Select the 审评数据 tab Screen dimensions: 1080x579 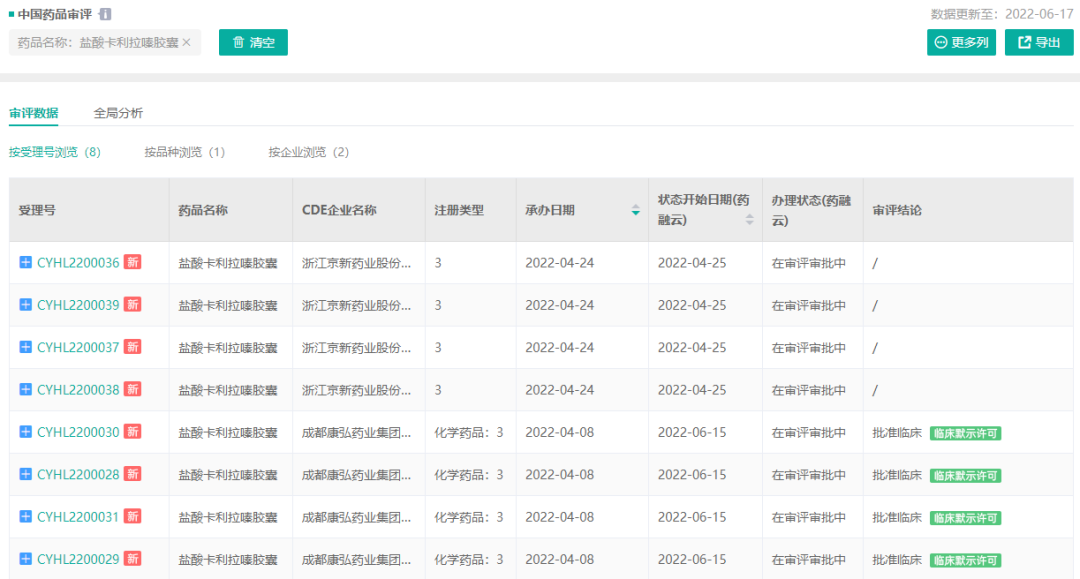click(34, 113)
